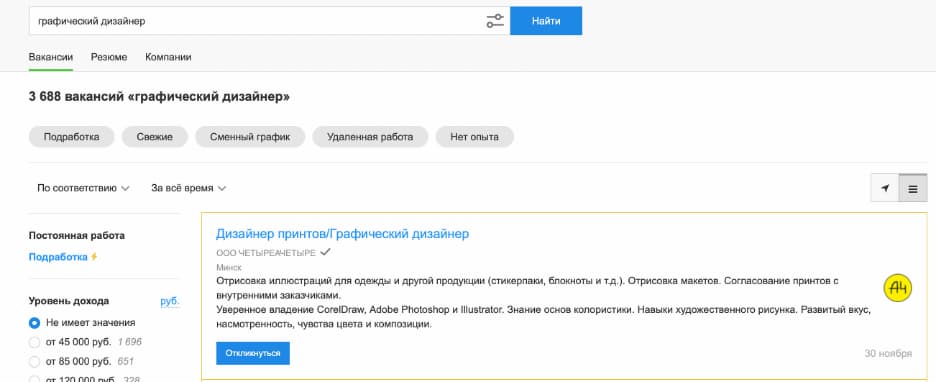The width and height of the screenshot is (936, 382).
Task: Open the ООО ЧЕТЫРЕАЧЕТЫРЕ company page
Action: 266,253
